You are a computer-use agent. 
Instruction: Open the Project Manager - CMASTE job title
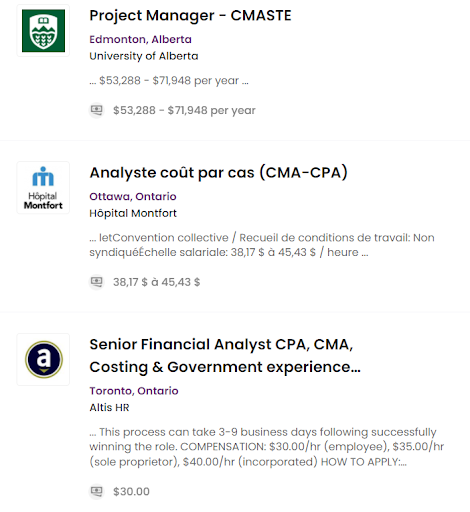190,16
